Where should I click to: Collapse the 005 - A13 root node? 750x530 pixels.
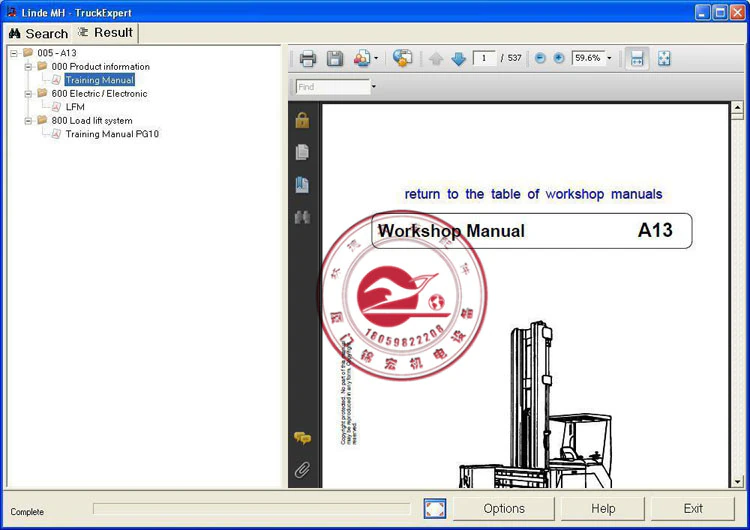tap(14, 53)
